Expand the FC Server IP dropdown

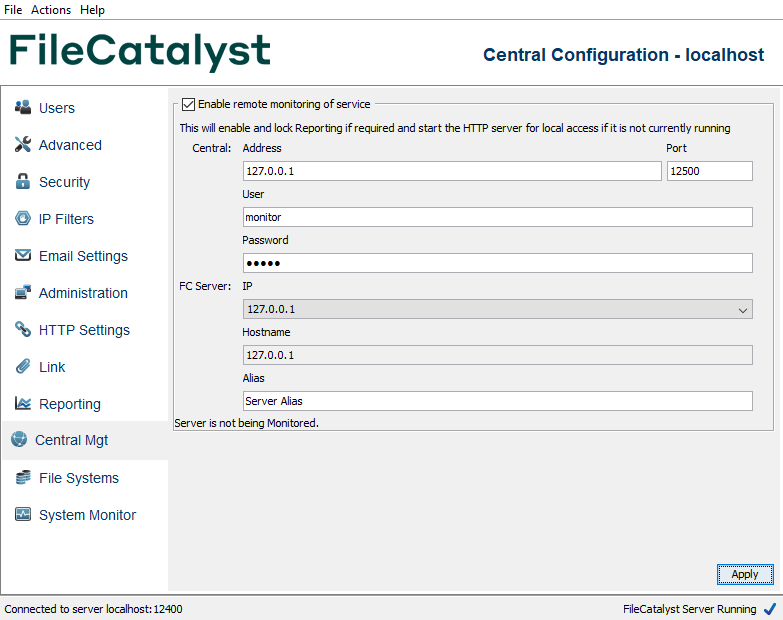743,310
